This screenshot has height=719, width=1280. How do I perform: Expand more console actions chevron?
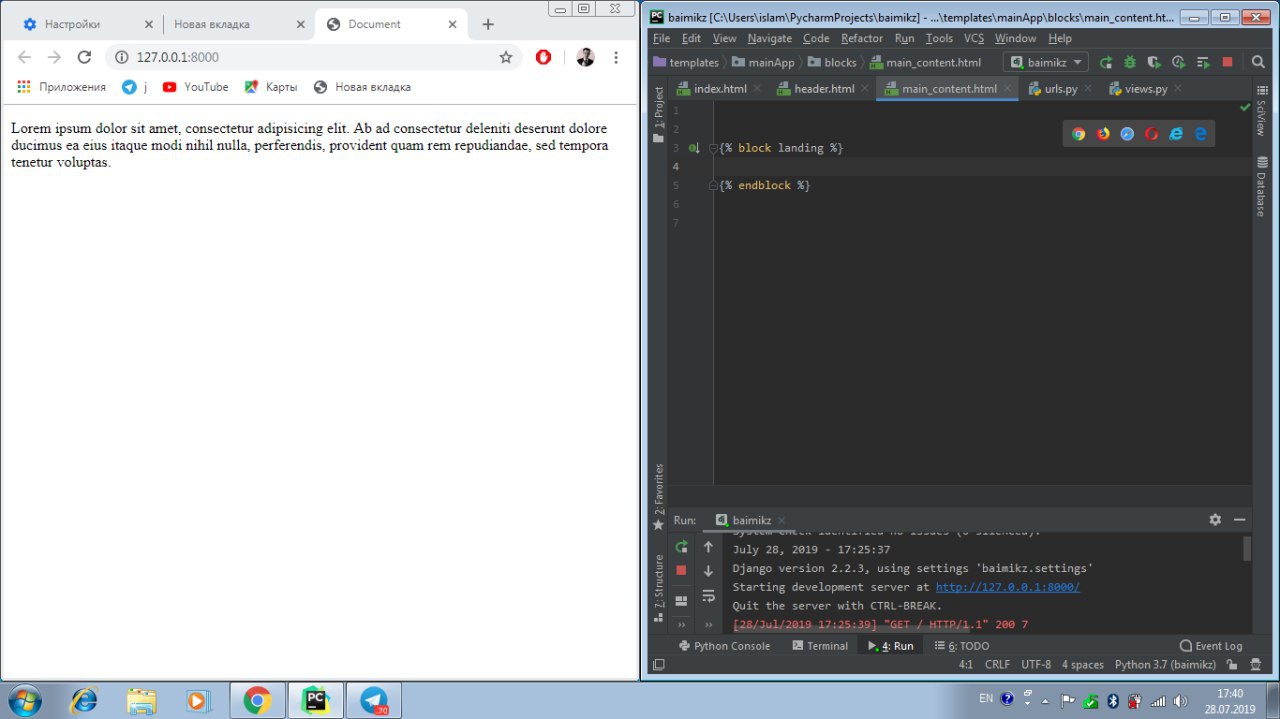(x=708, y=624)
